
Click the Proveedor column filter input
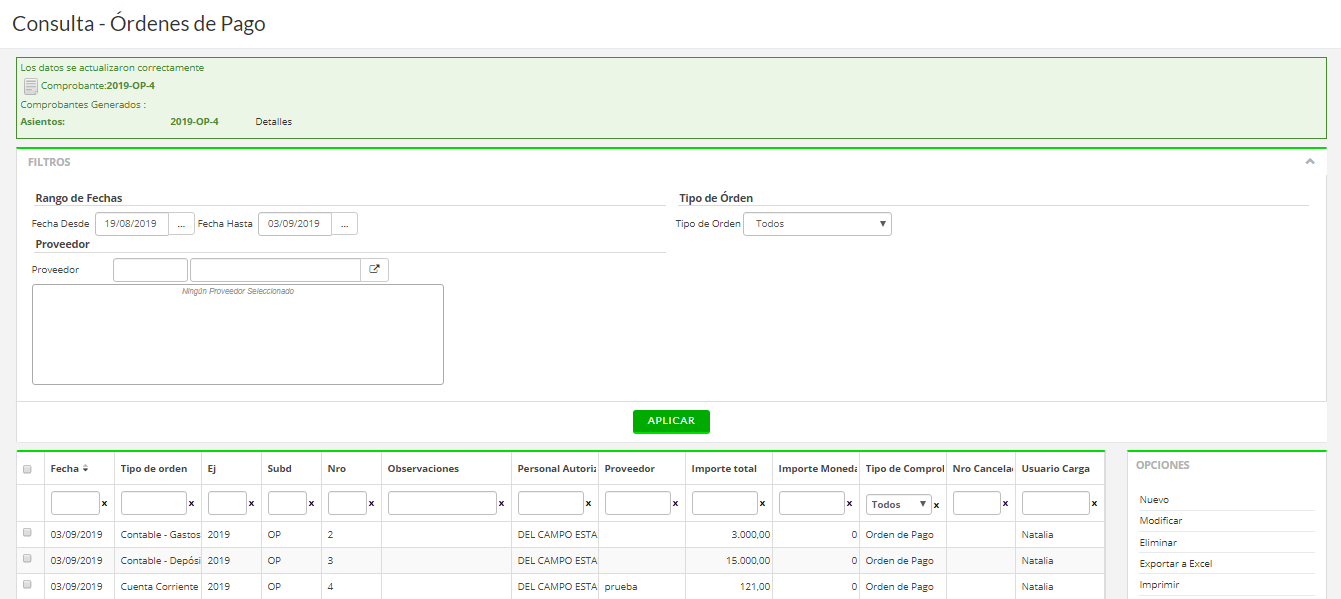pyautogui.click(x=638, y=503)
